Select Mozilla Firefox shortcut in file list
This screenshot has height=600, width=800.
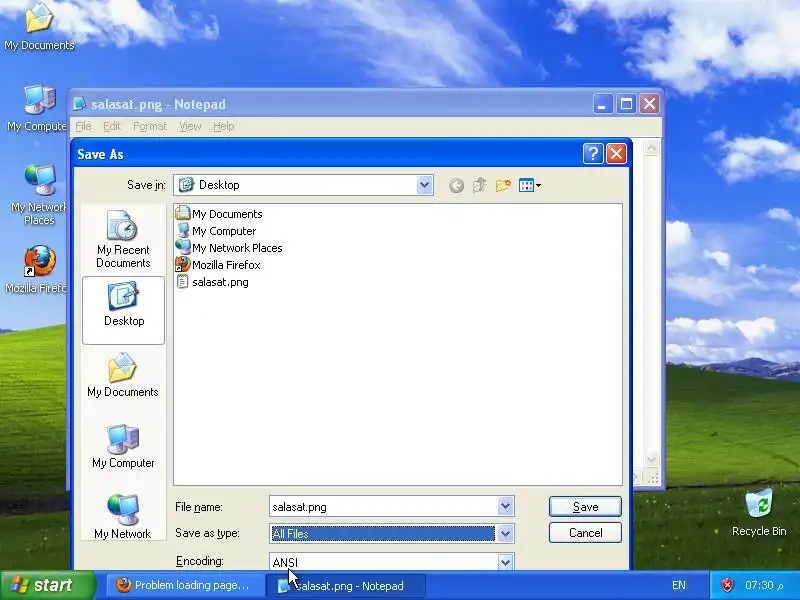tap(218, 265)
